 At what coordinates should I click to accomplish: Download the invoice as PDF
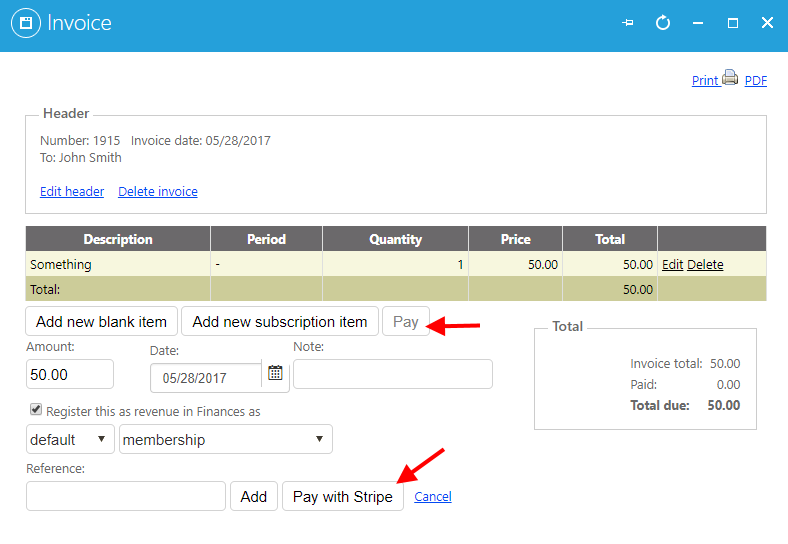[755, 80]
